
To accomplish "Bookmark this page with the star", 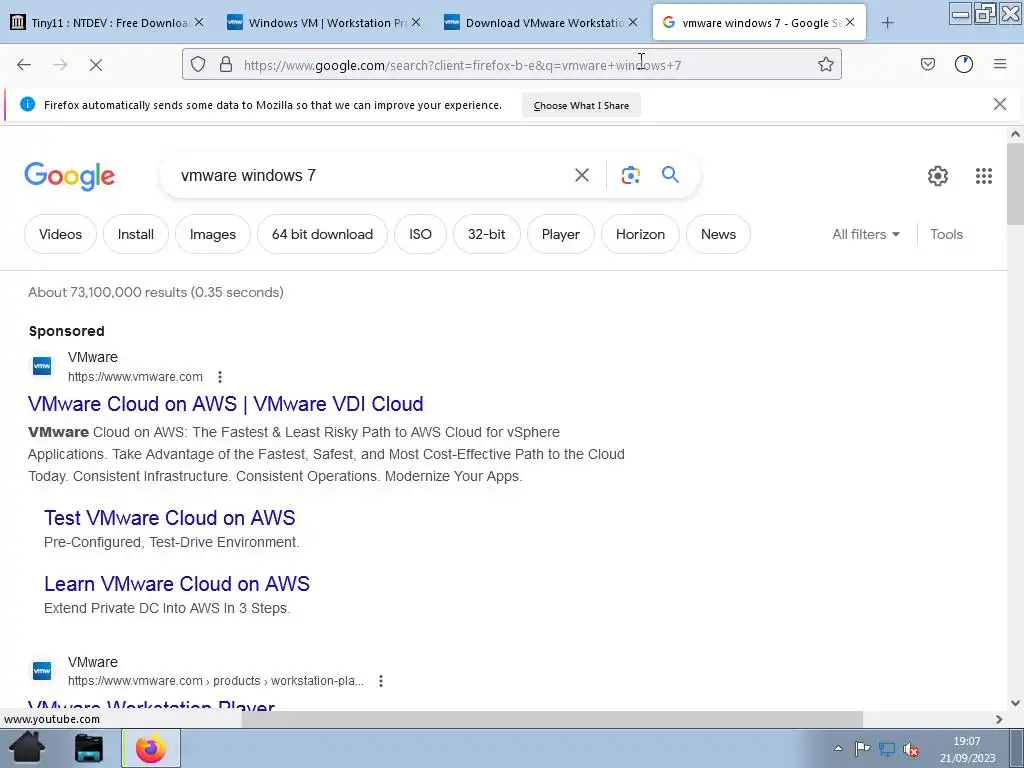I will 825,64.
